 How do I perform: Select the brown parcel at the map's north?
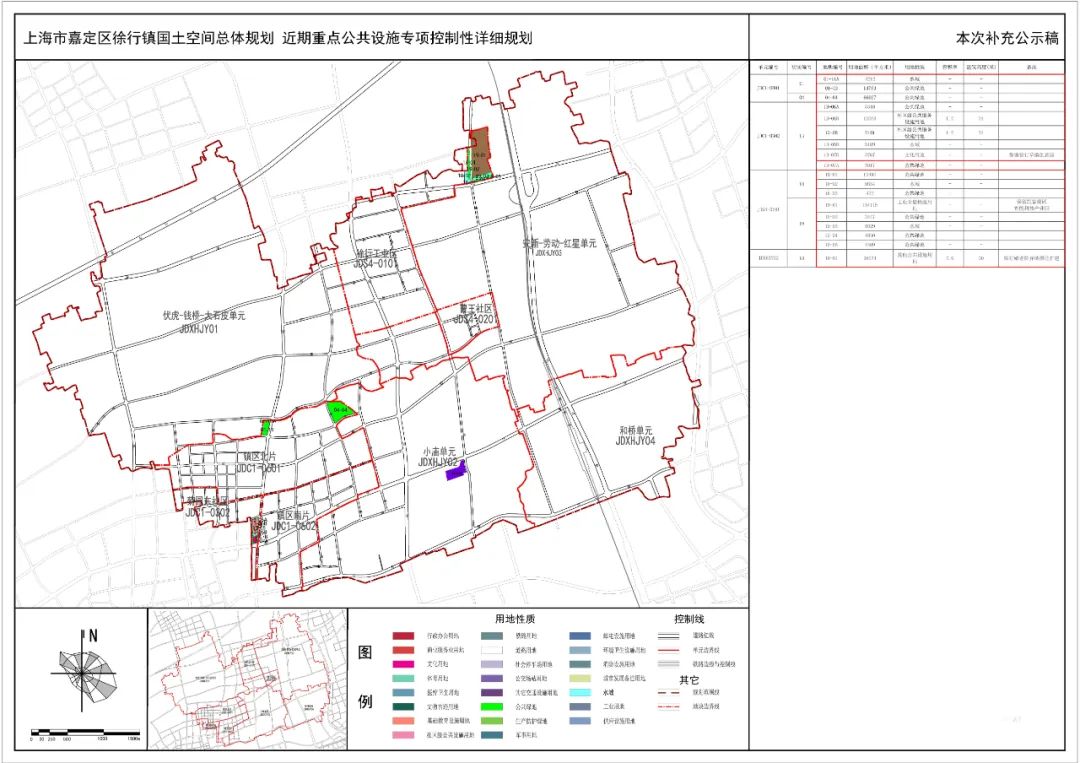point(481,151)
